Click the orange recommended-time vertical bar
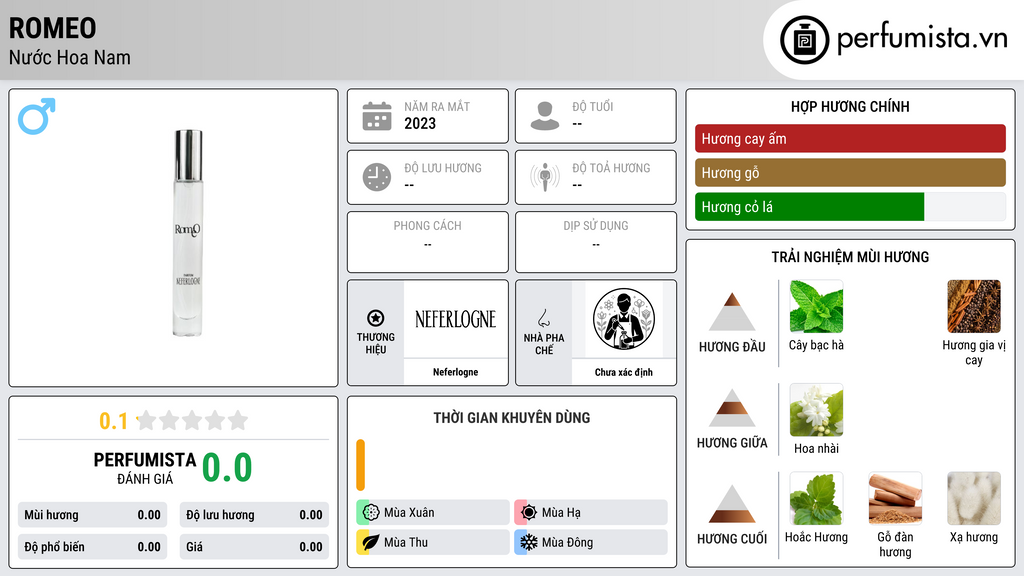 (x=360, y=465)
